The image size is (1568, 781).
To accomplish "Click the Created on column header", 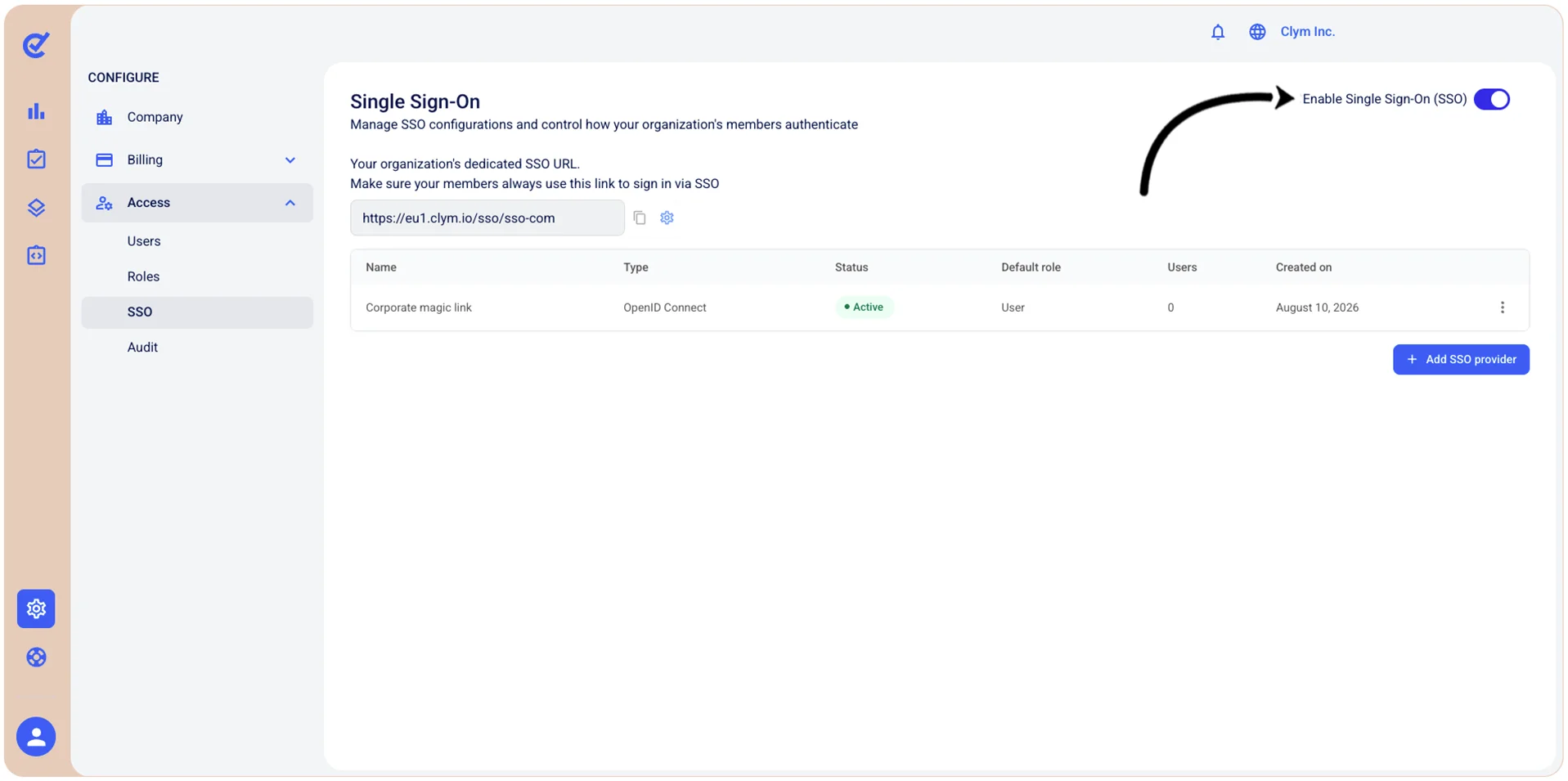I will pyautogui.click(x=1304, y=267).
